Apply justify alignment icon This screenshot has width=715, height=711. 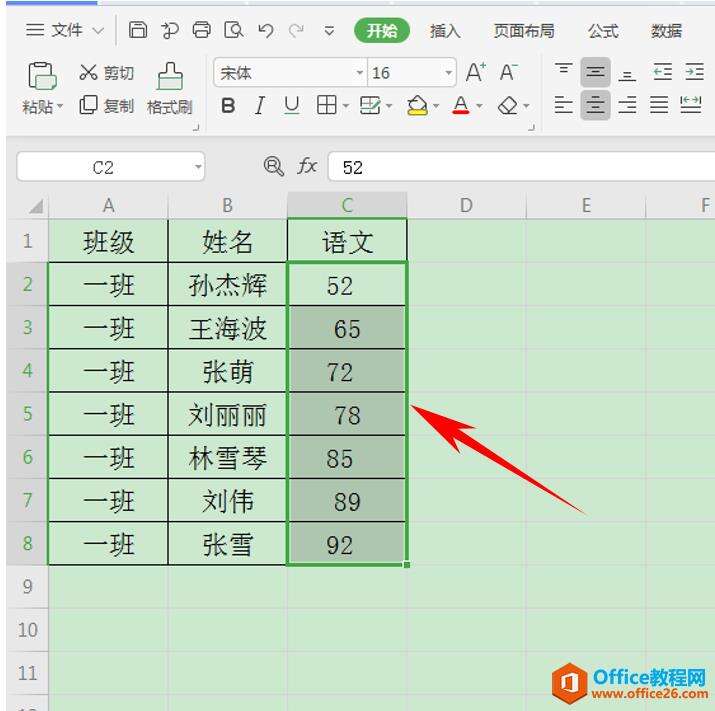[x=659, y=105]
